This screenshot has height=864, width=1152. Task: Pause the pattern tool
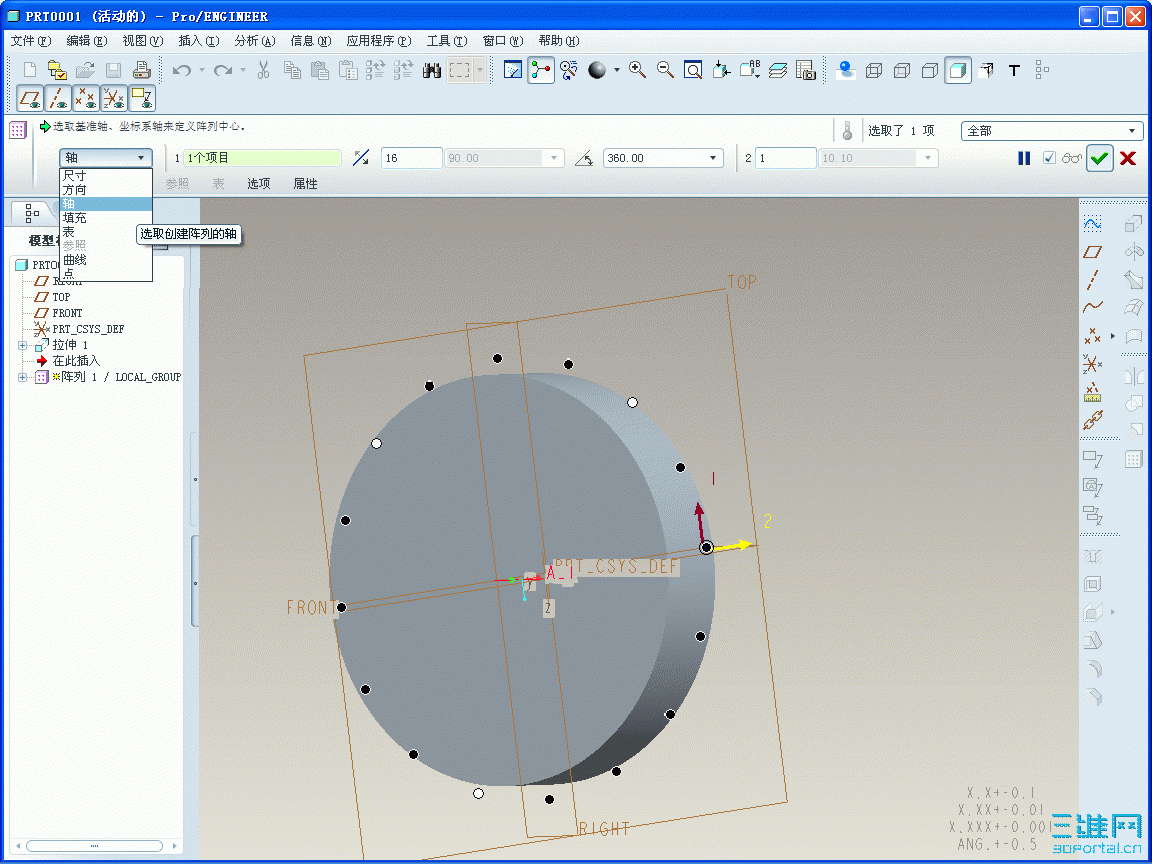pos(1024,158)
